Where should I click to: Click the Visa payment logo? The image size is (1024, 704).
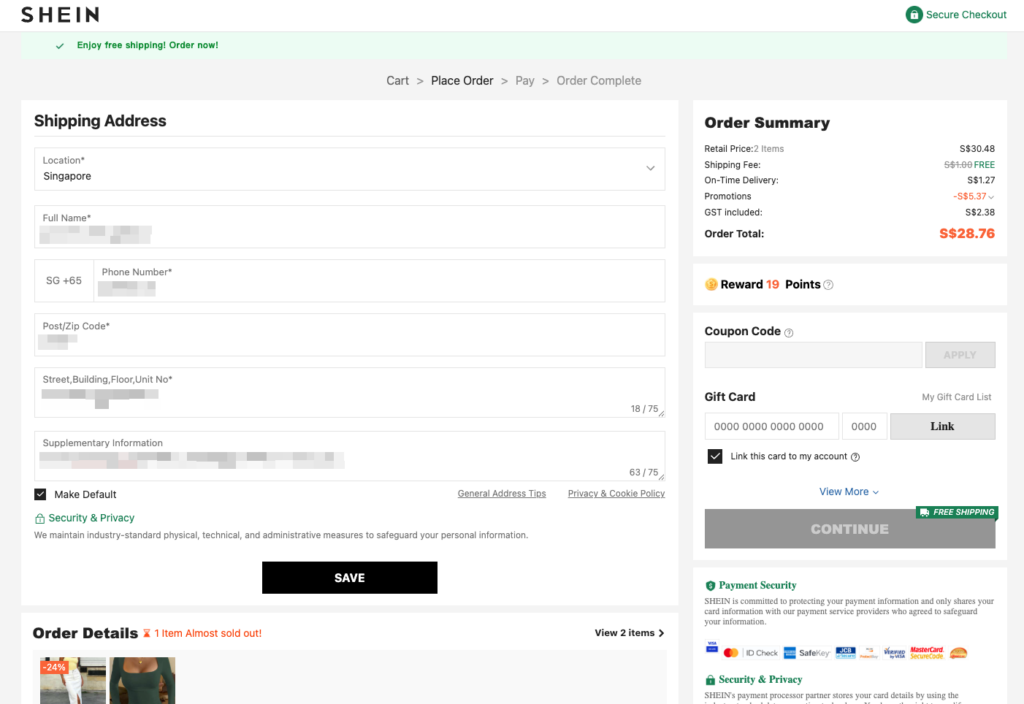point(712,649)
